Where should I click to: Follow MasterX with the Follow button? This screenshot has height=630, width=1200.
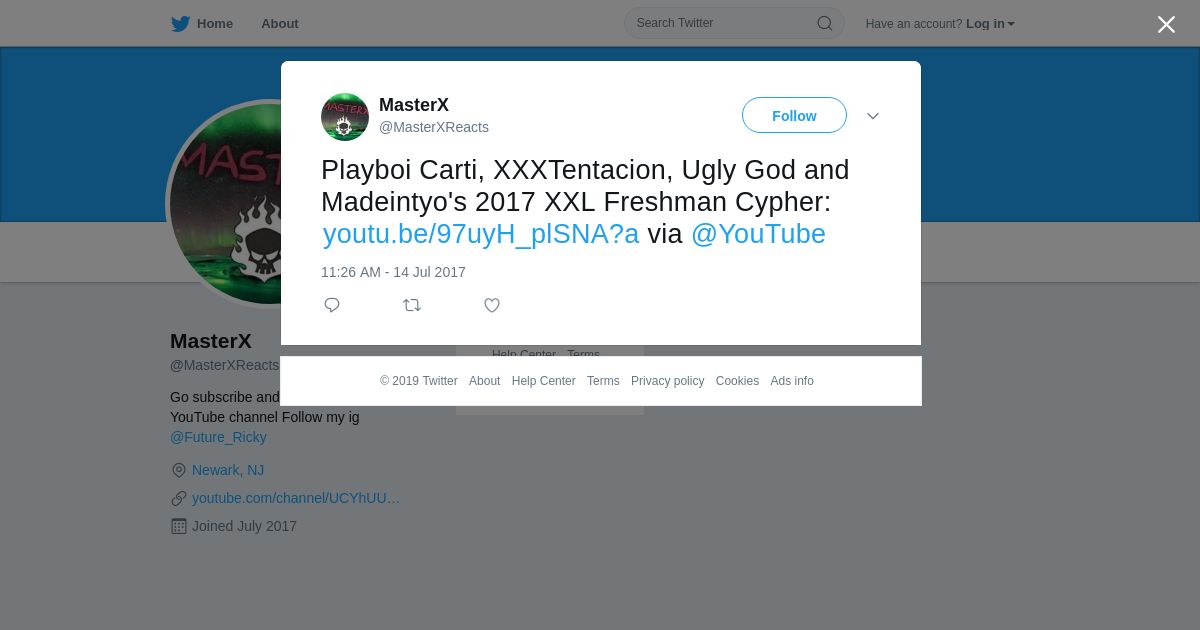(x=794, y=115)
